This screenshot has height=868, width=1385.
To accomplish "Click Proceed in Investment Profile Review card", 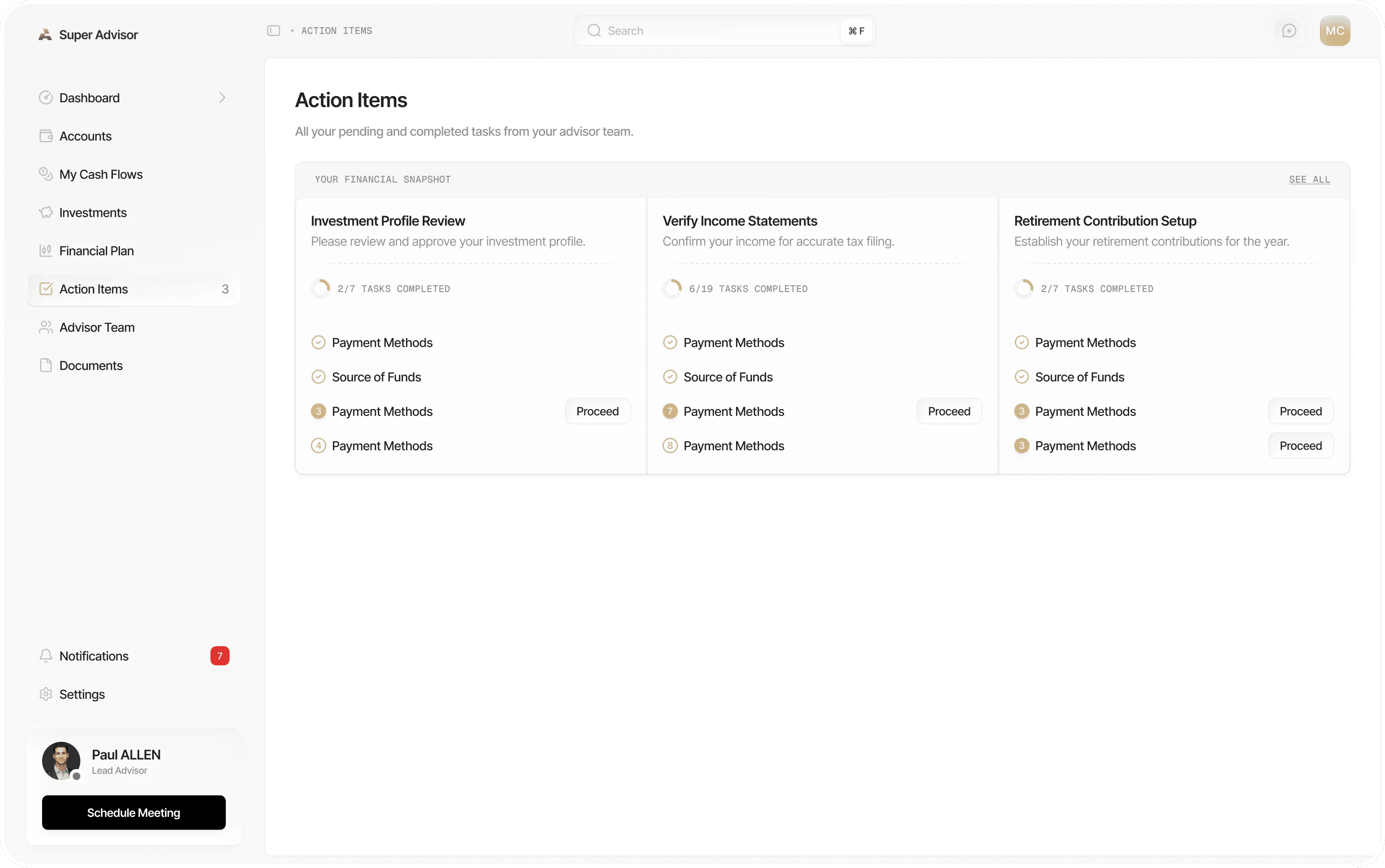I will [598, 411].
